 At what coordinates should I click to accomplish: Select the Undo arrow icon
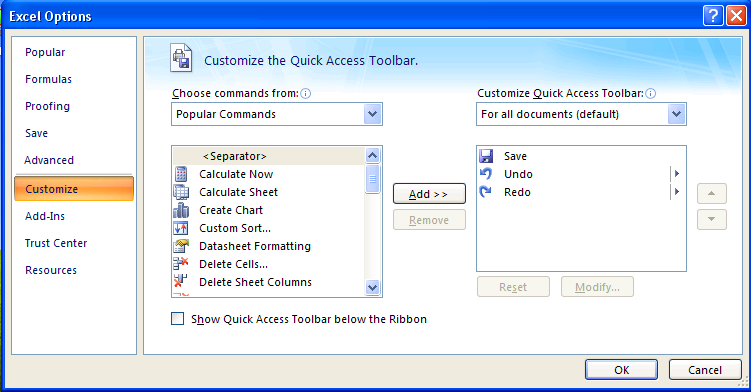pyautogui.click(x=486, y=174)
